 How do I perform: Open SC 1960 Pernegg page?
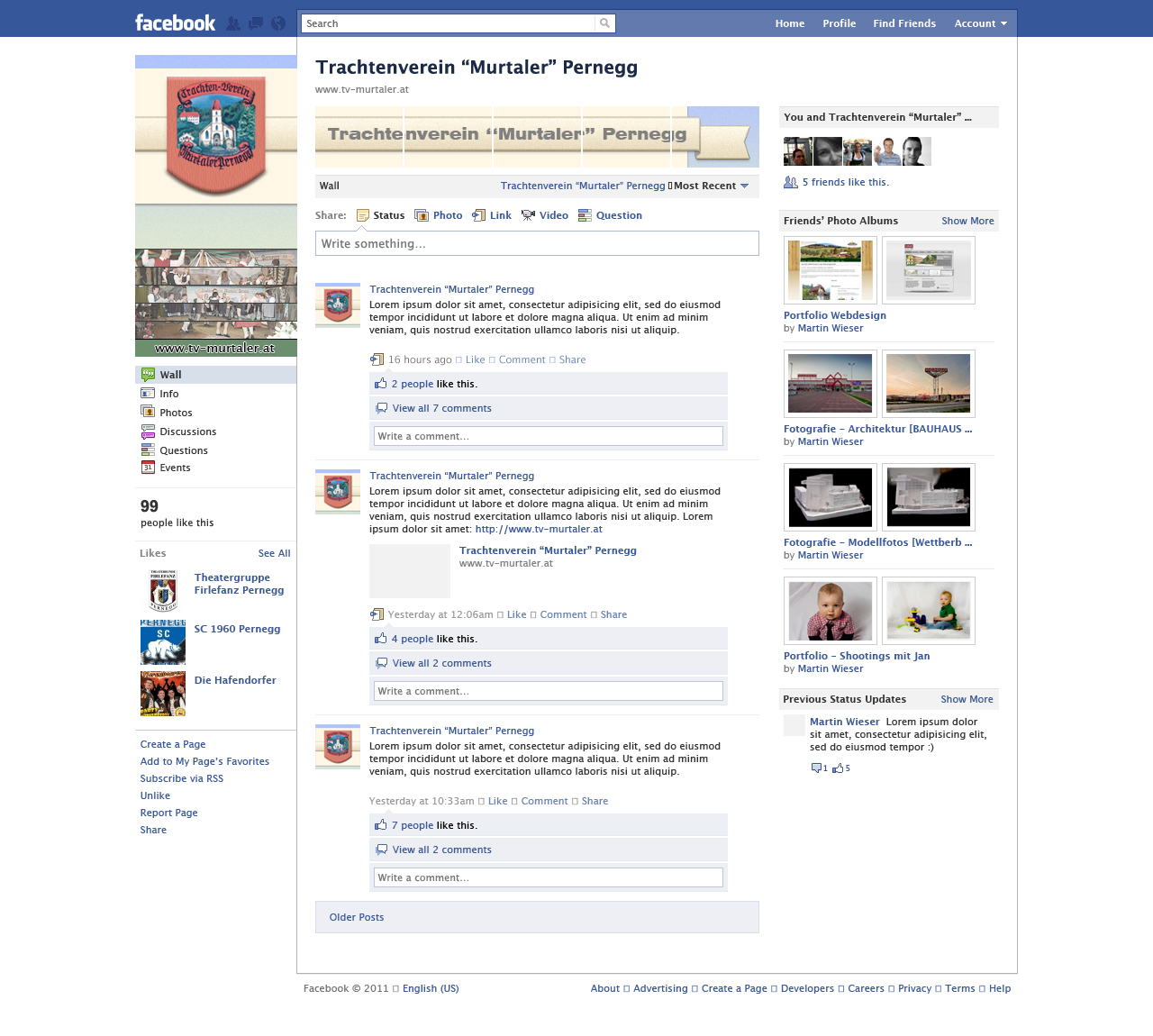click(x=237, y=629)
